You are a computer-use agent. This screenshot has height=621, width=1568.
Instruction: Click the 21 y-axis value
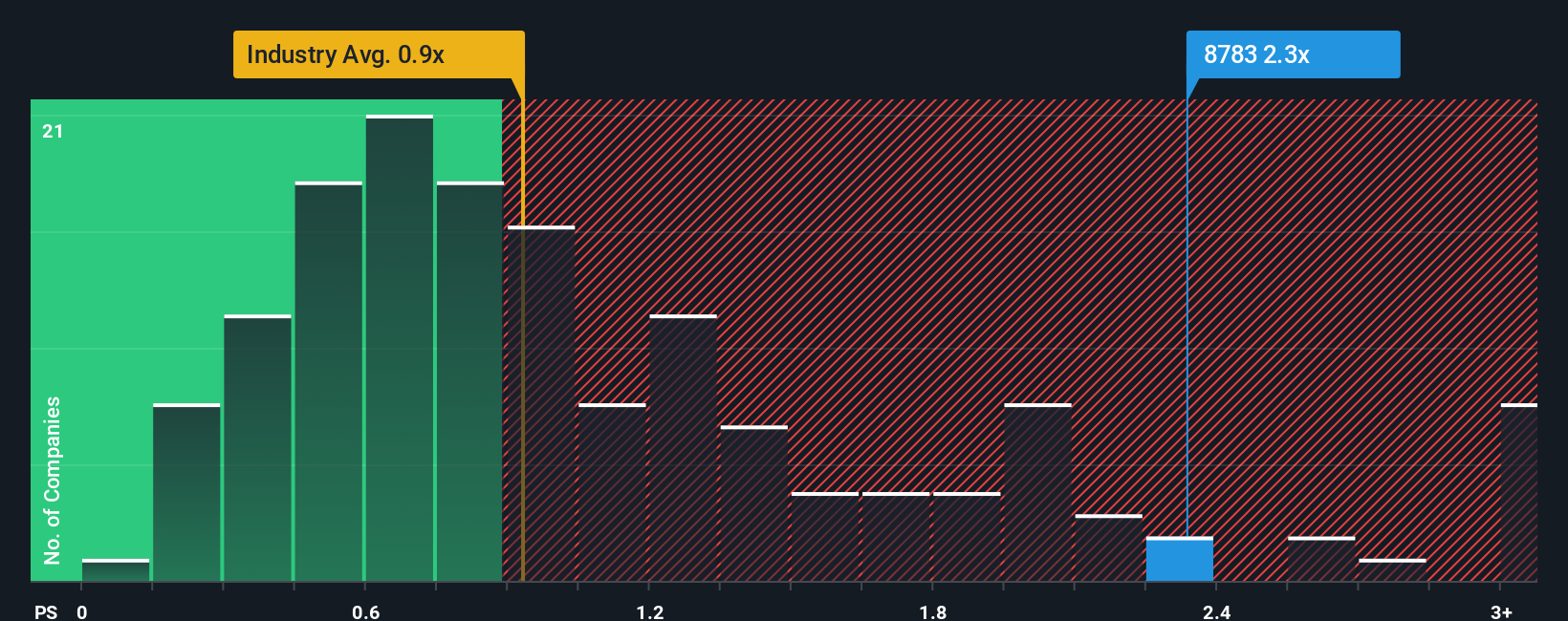point(53,131)
